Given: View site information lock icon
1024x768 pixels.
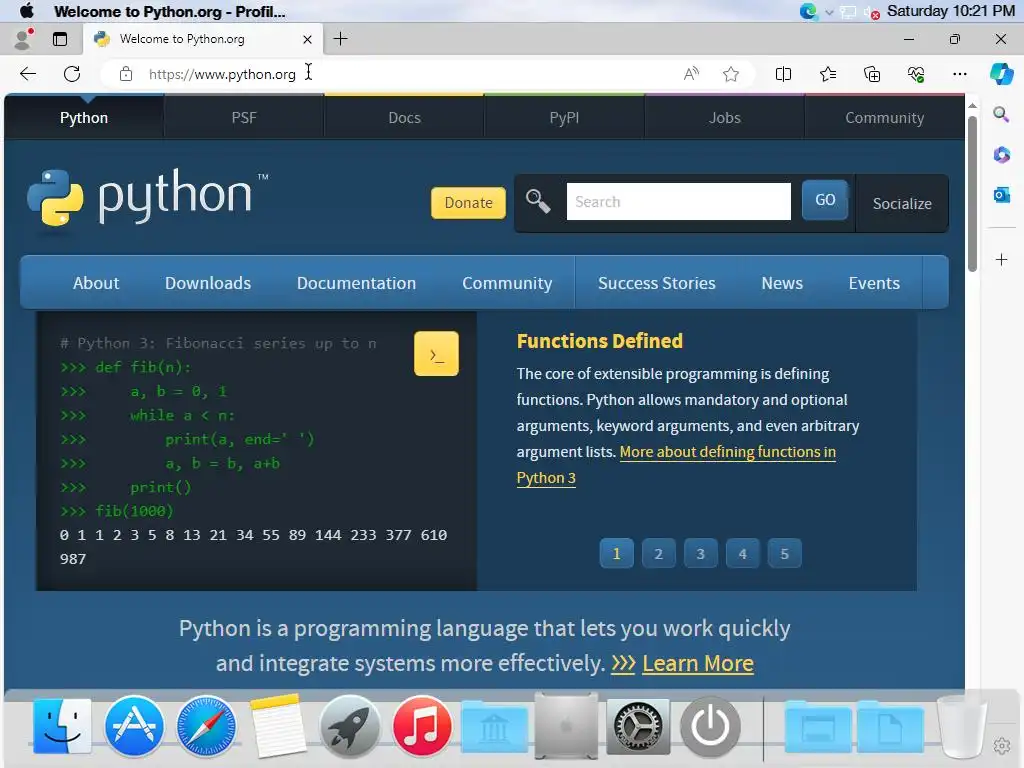Looking at the screenshot, I should pos(126,74).
